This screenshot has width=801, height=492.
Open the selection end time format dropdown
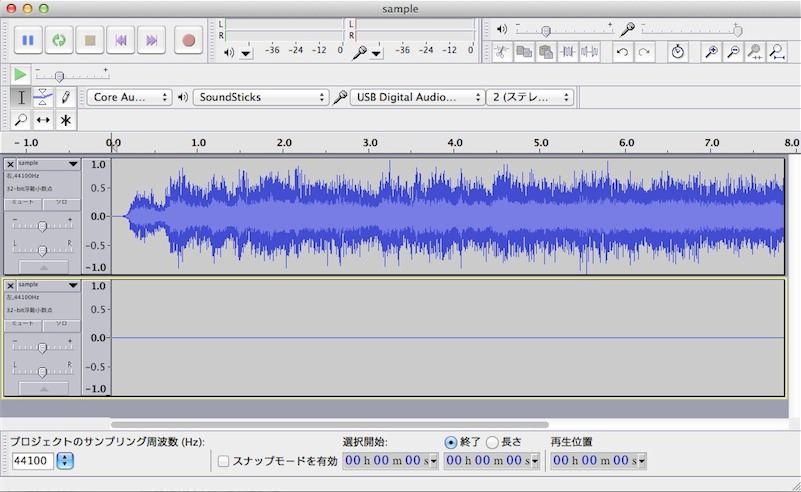point(535,461)
